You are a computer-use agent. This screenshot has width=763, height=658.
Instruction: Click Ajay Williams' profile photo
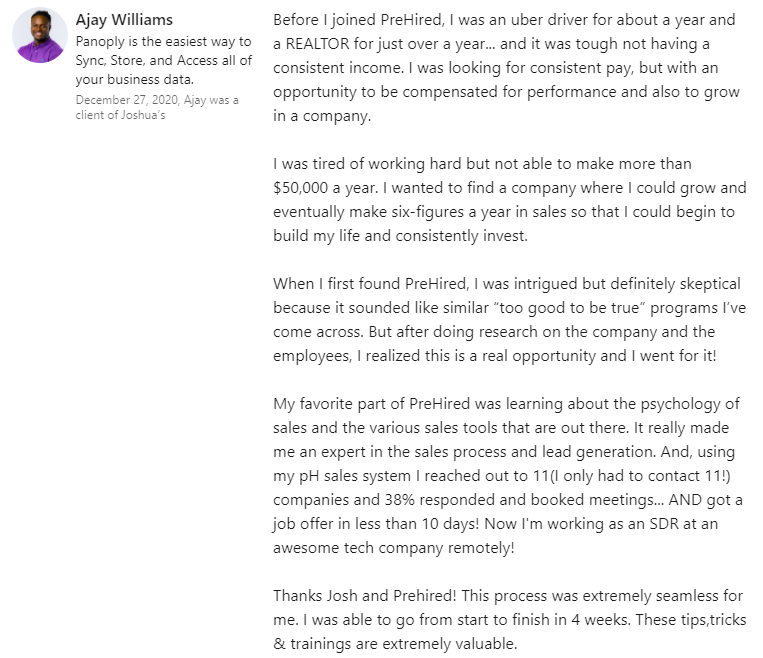[39, 36]
